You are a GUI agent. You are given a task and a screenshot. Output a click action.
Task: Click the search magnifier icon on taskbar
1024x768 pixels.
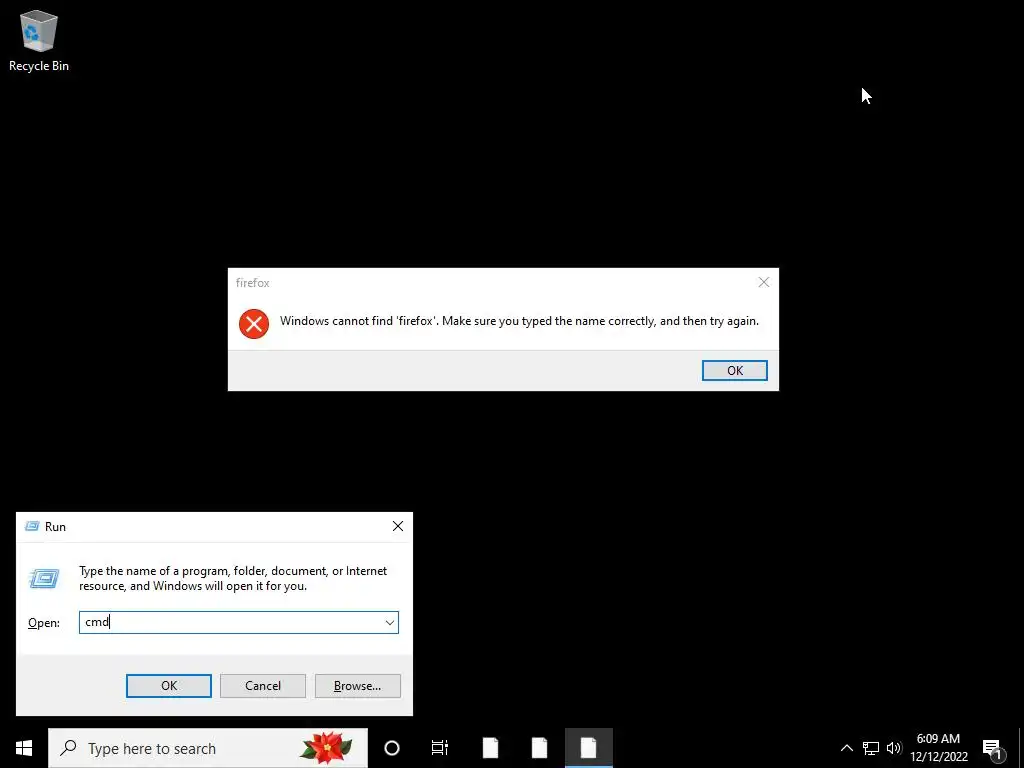(x=68, y=748)
